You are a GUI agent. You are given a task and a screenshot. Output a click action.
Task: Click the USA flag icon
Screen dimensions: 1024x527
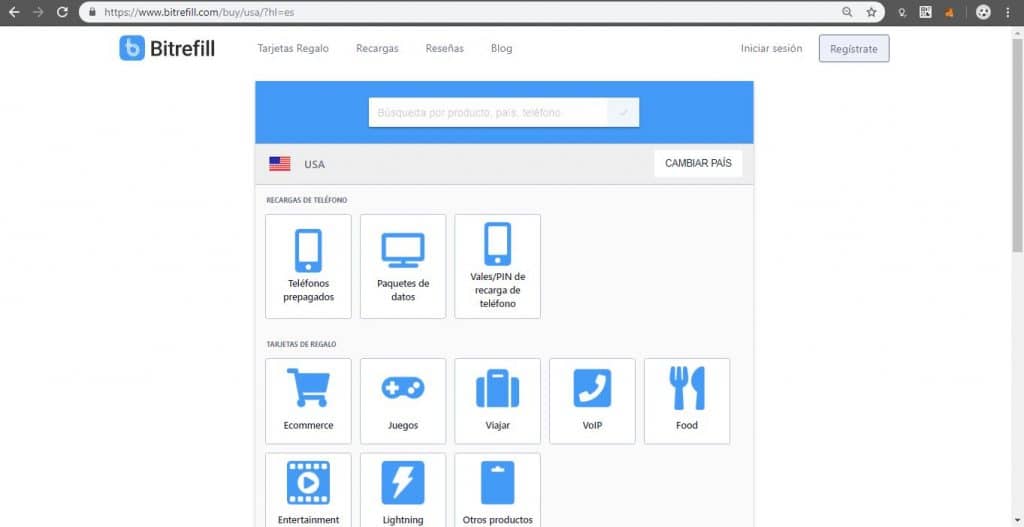[x=280, y=164]
